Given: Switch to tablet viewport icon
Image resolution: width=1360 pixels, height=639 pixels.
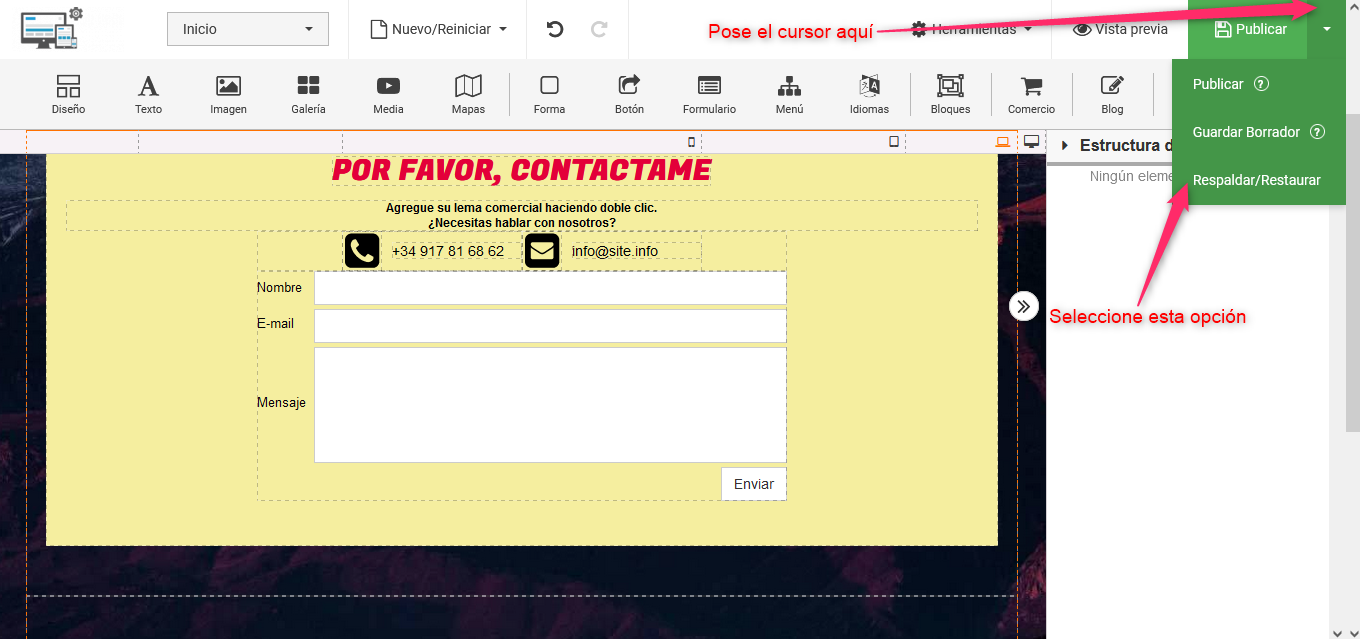Looking at the screenshot, I should click(894, 142).
